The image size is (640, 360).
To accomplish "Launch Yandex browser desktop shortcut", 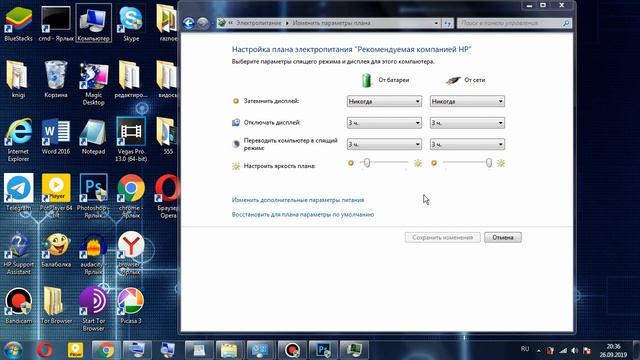I will 131,252.
